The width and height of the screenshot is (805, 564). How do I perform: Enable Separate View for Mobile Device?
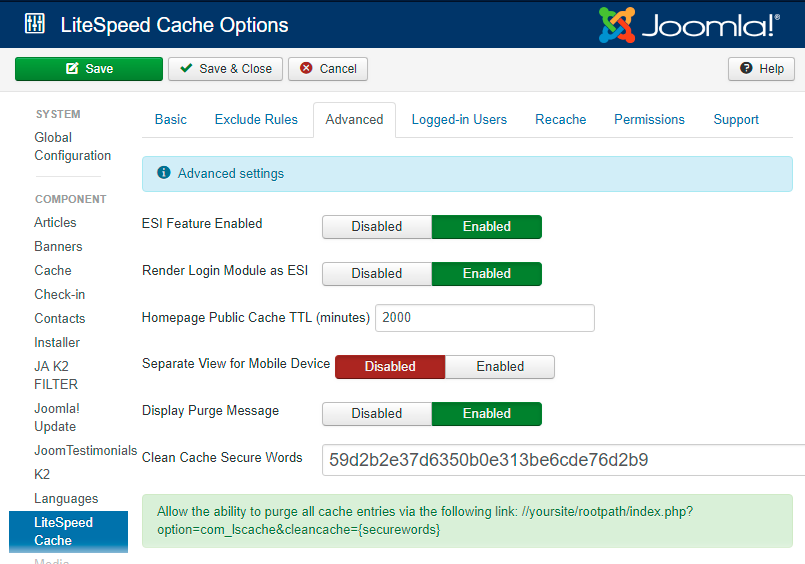click(x=500, y=367)
